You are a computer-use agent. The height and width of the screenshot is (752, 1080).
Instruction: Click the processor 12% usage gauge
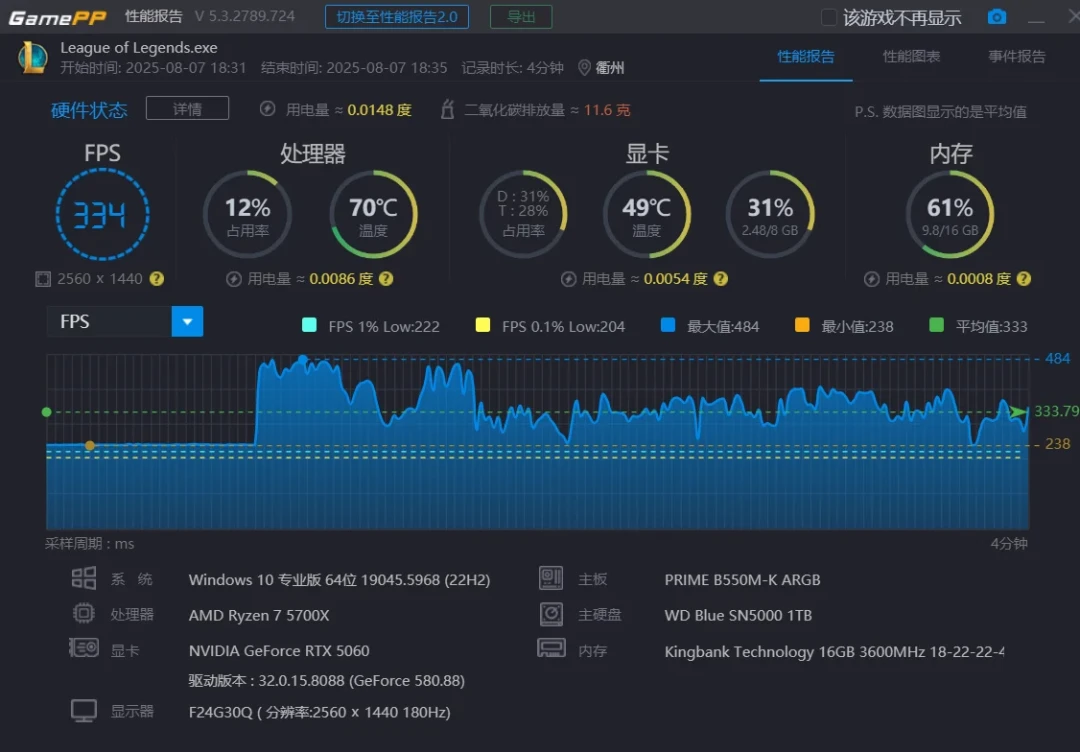click(x=247, y=214)
